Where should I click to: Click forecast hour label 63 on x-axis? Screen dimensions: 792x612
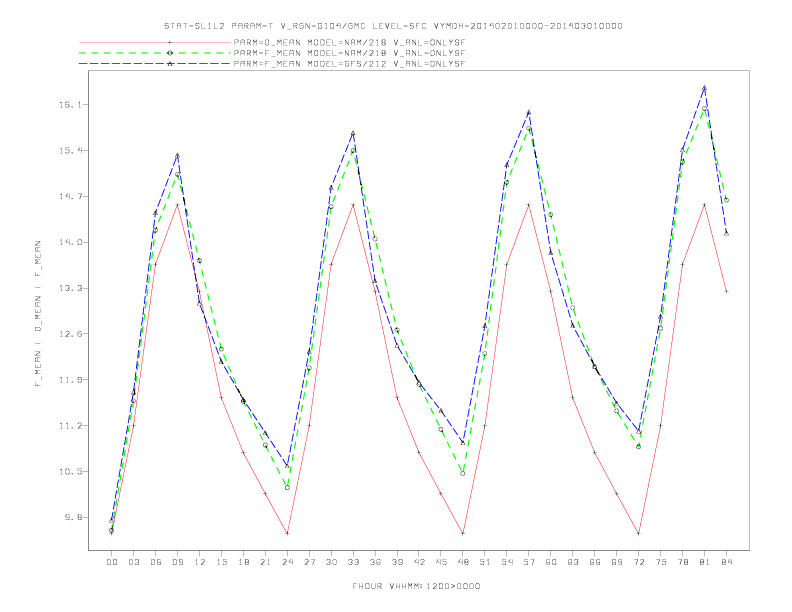573,562
